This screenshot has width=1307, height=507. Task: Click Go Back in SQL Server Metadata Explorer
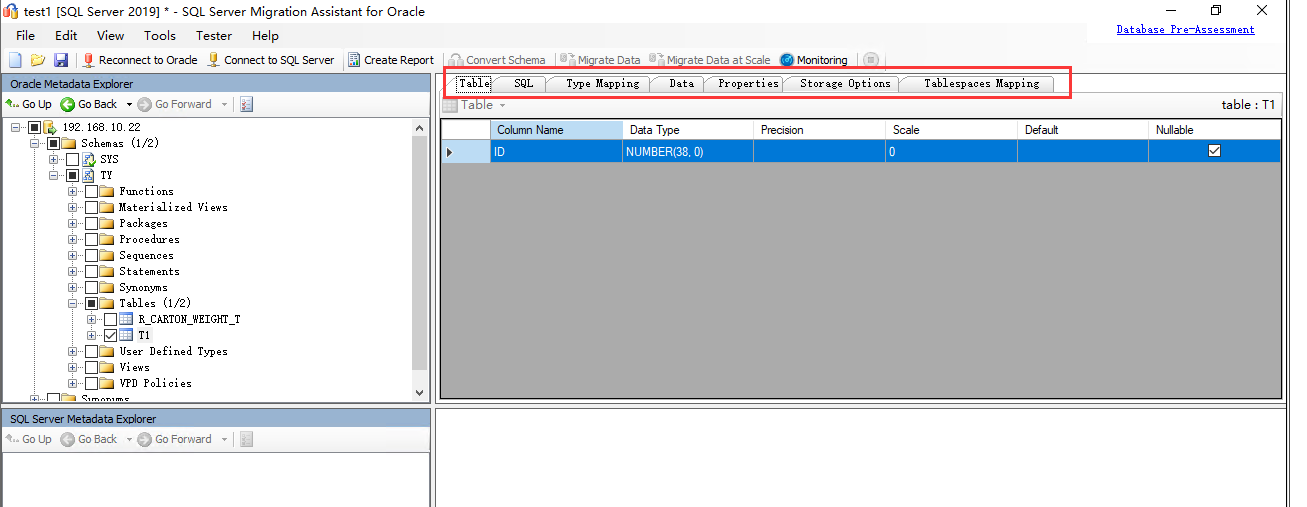89,439
